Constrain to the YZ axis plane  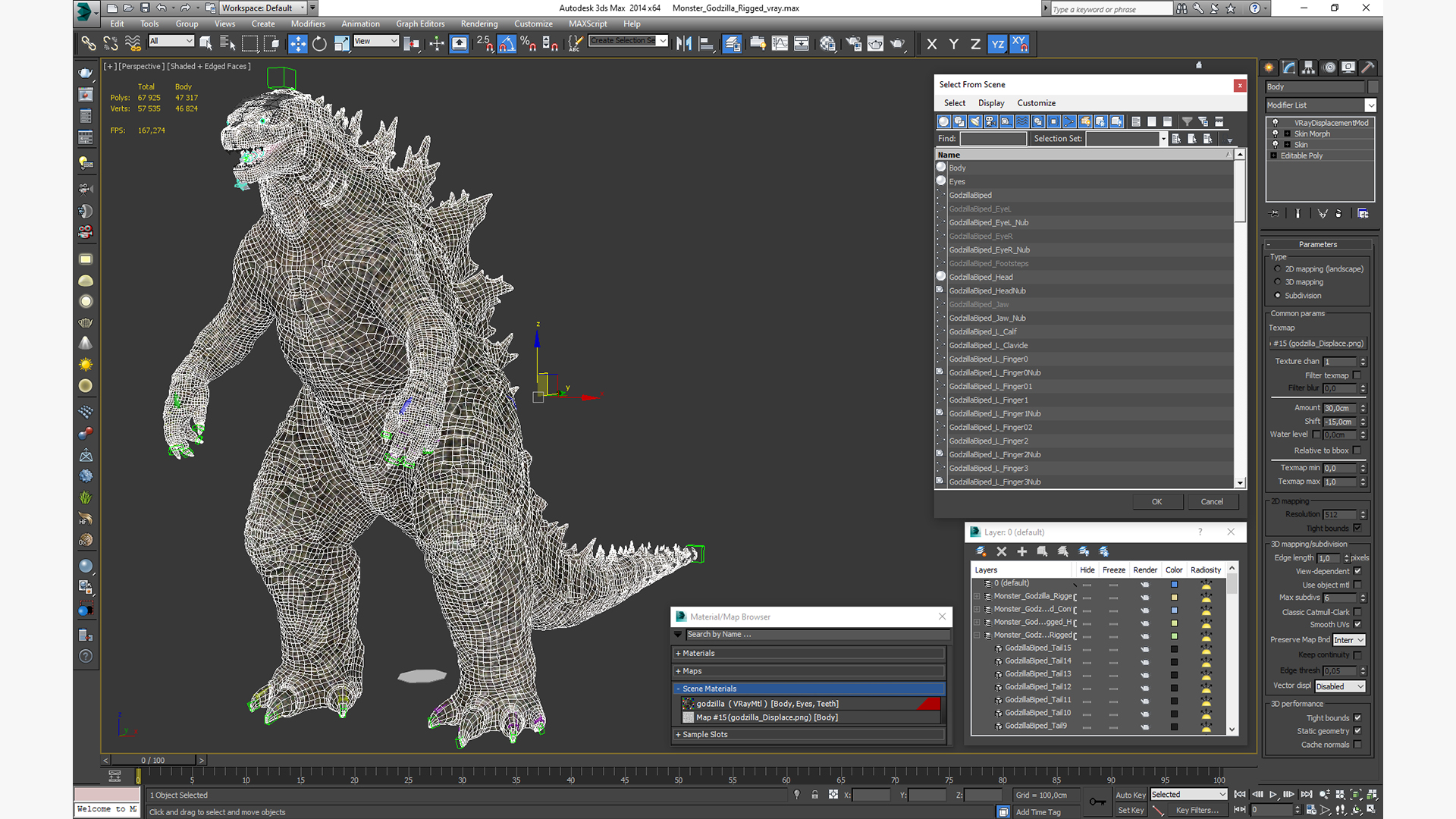click(x=997, y=44)
